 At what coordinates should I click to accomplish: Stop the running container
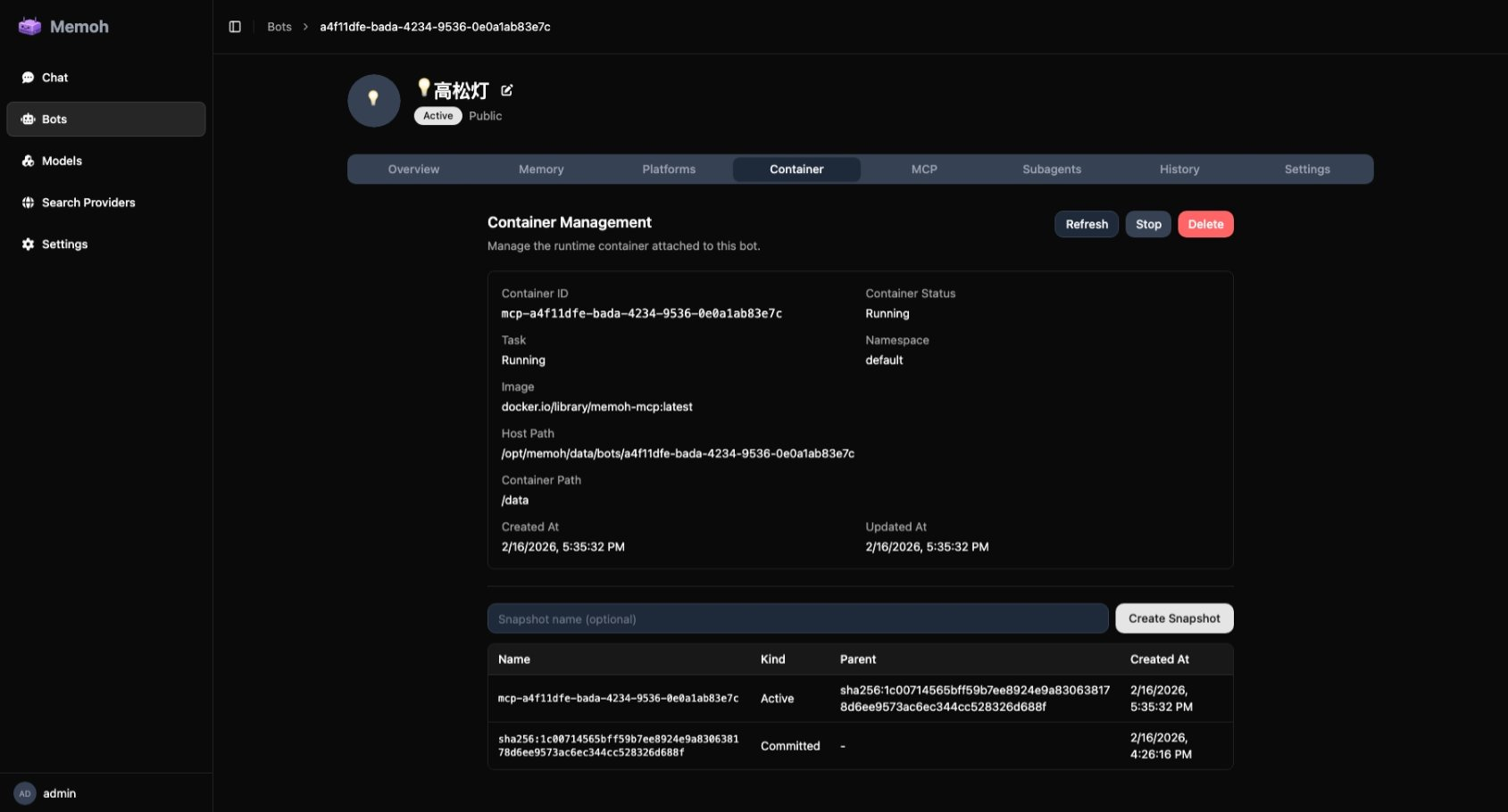pos(1148,225)
